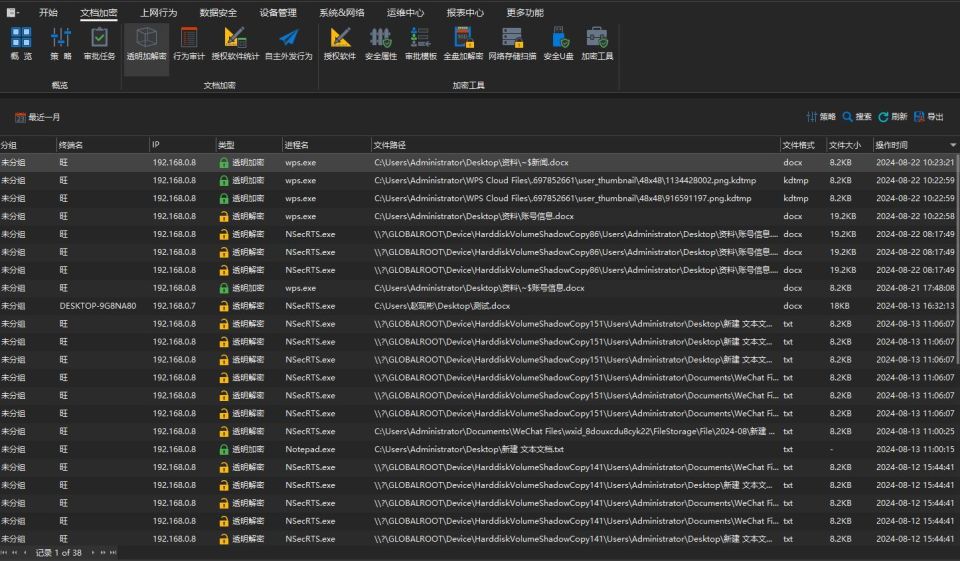Click the 搜索 search button

857,116
